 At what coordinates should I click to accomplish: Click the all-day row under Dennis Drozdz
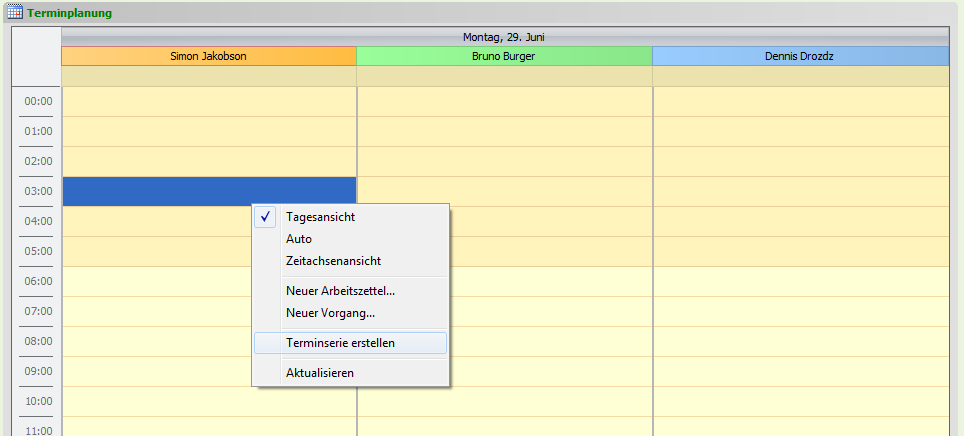(801, 76)
